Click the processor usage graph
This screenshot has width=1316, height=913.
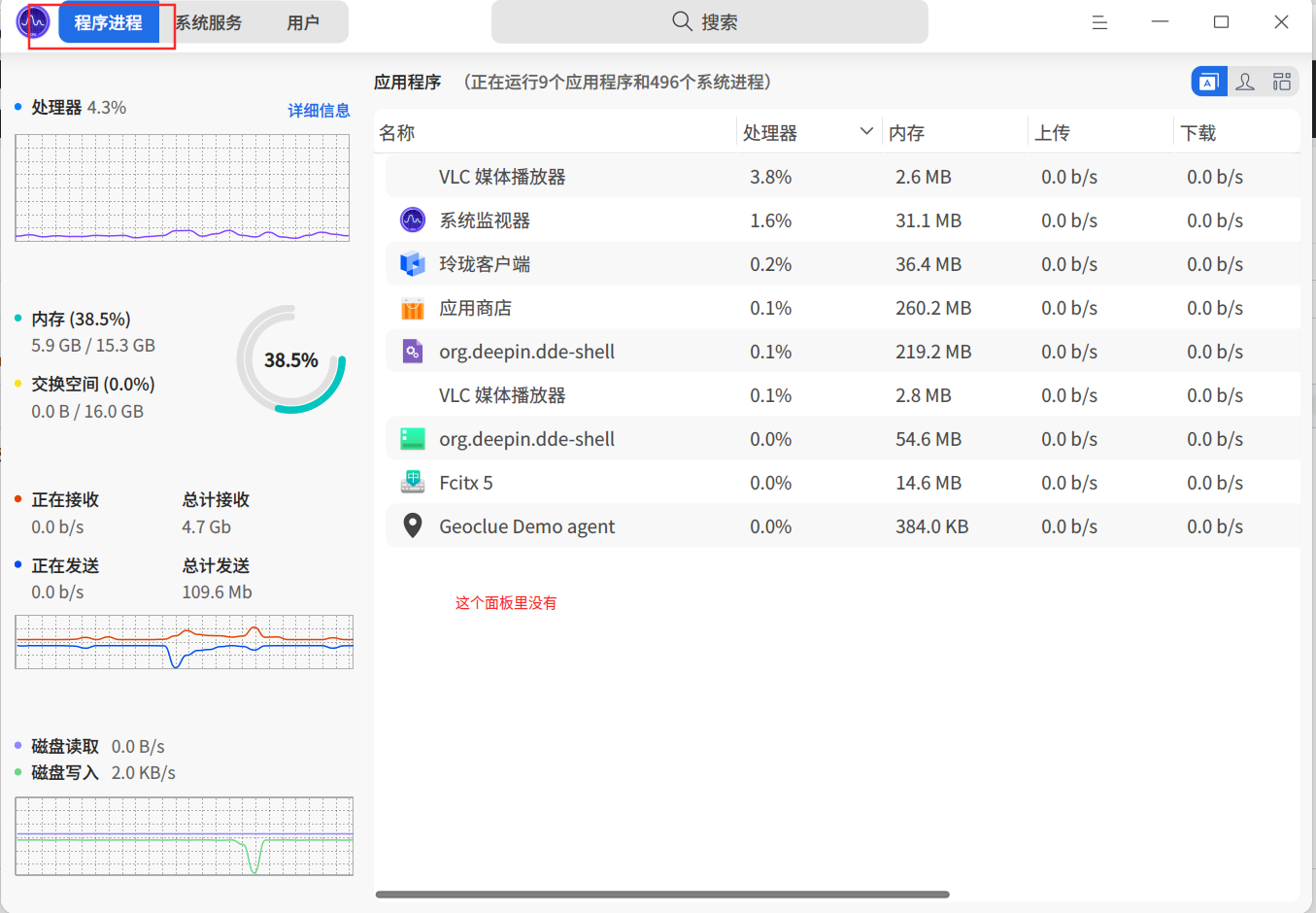pos(183,187)
